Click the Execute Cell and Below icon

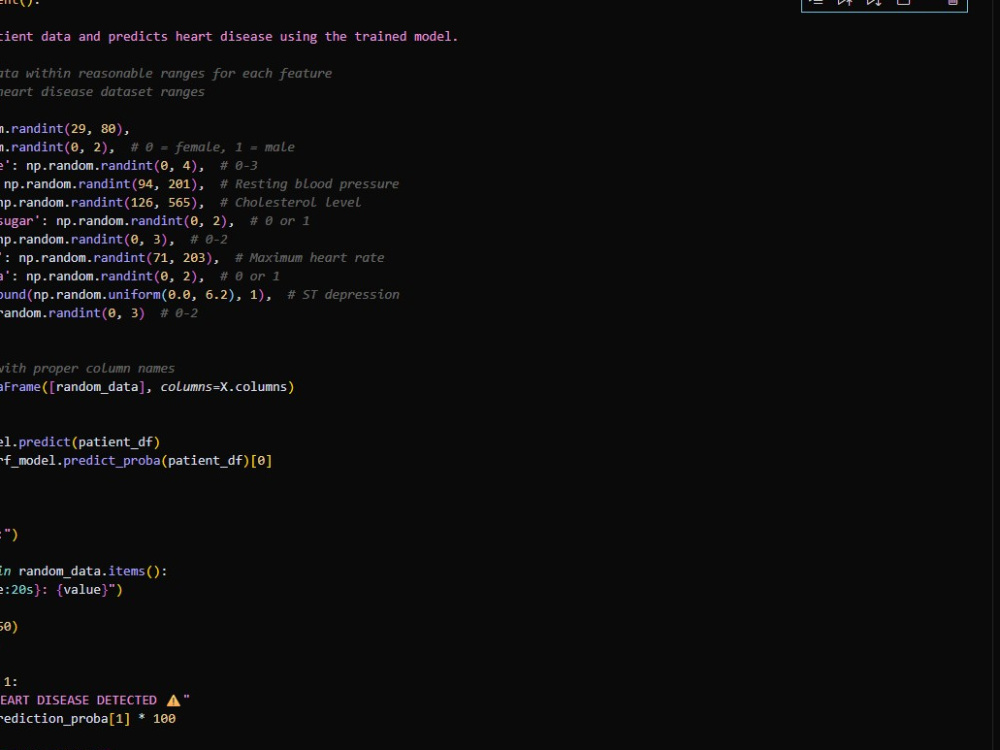pyautogui.click(x=874, y=3)
